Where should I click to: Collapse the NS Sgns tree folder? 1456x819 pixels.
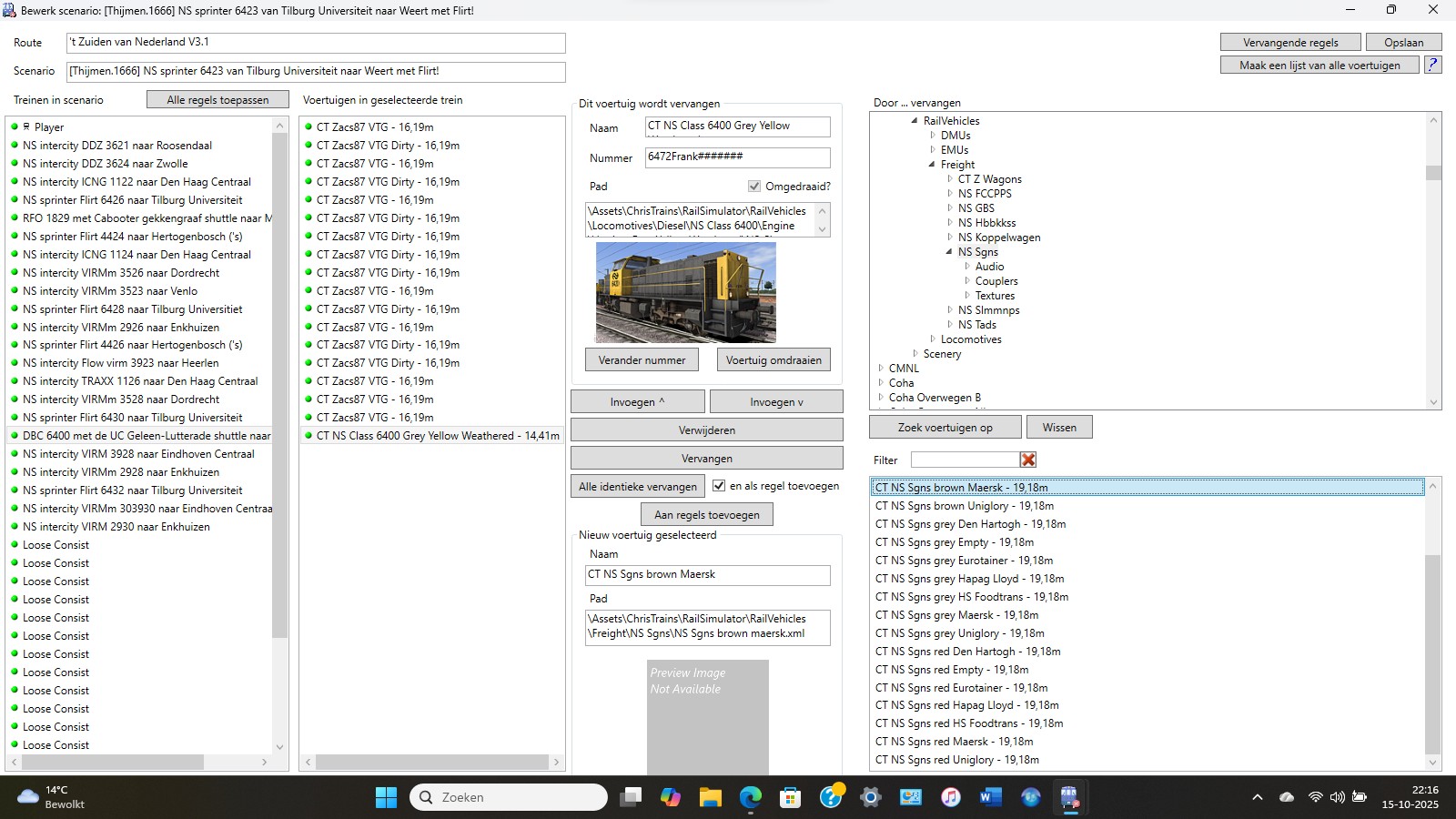point(949,252)
